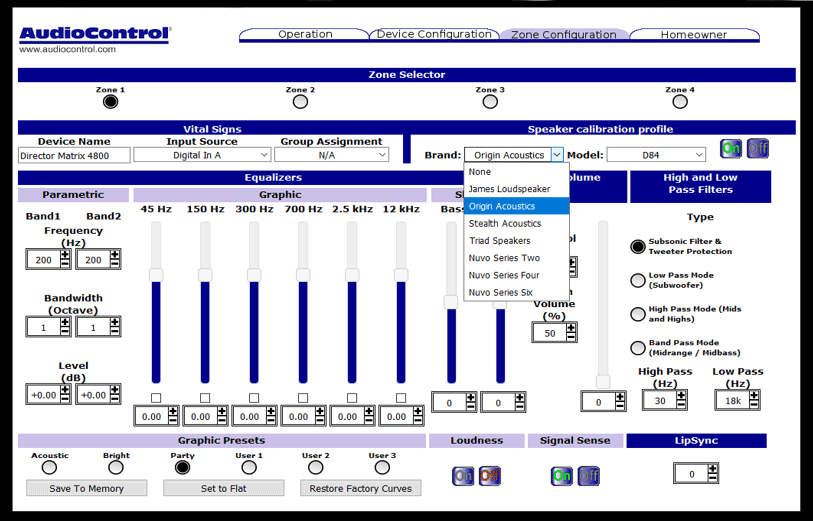The height and width of the screenshot is (521, 813).
Task: Decrease 150 Hz gain value with minus
Action: 222,421
